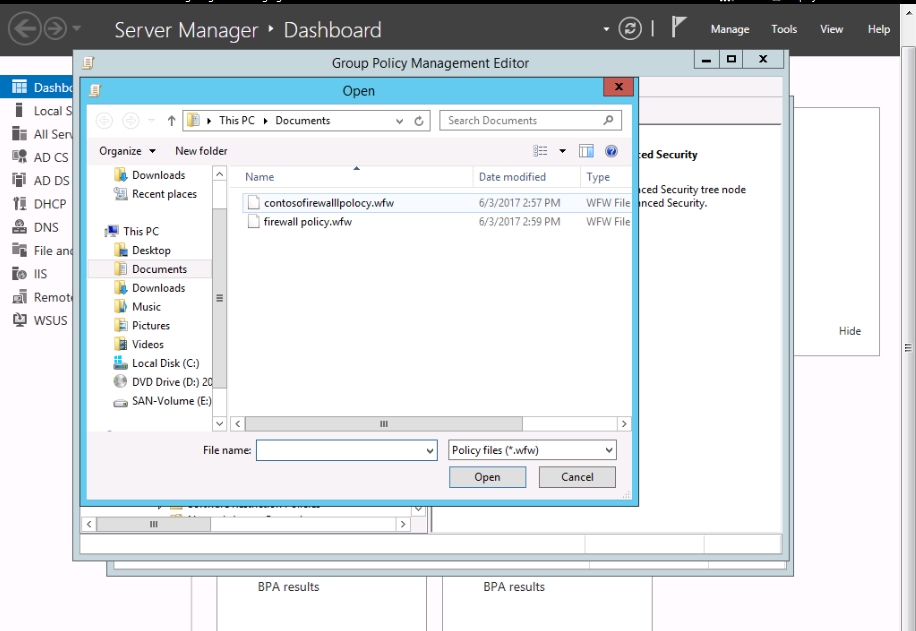Screen dimensions: 916x631
Task: Click the navigation pane scroll-up arrow
Action: point(219,174)
